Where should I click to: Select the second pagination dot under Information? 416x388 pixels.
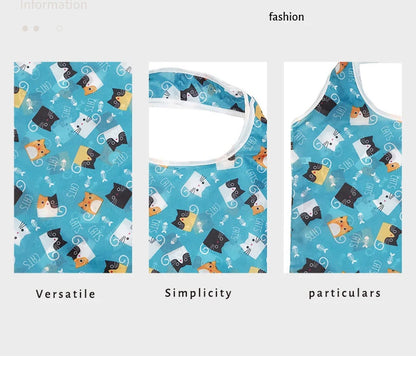36,29
